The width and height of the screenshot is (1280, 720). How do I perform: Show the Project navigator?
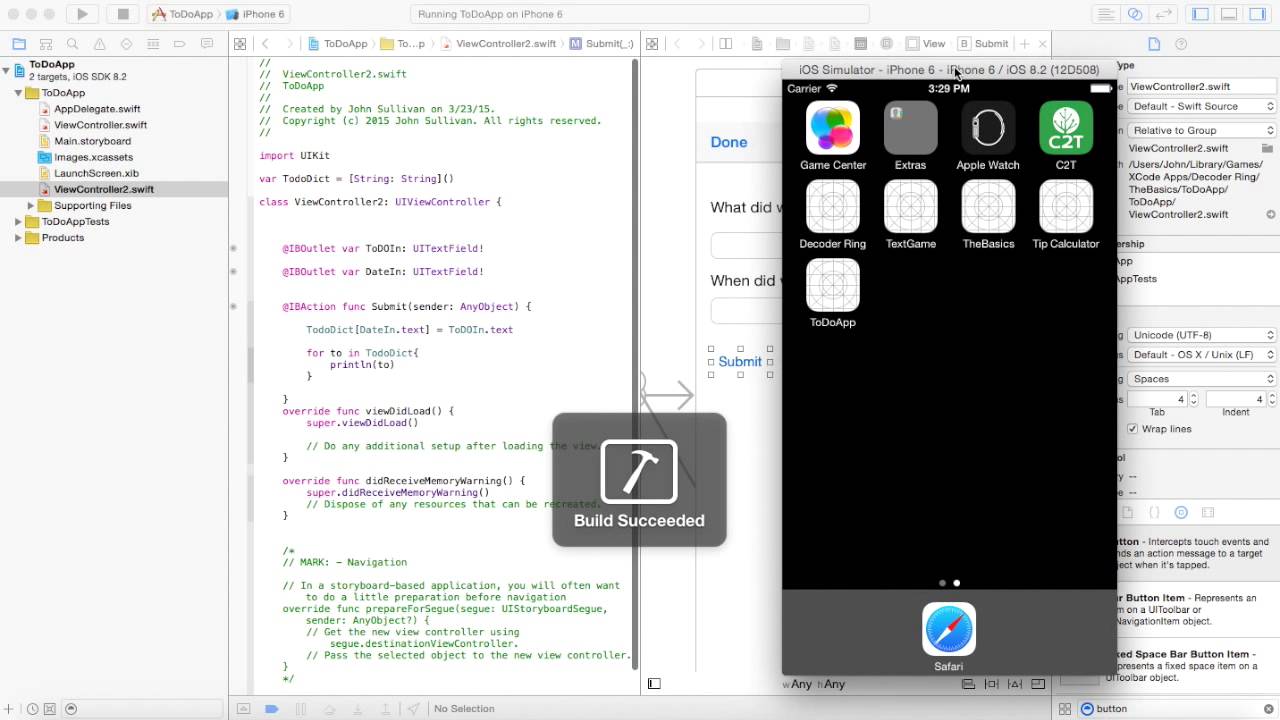coord(19,44)
